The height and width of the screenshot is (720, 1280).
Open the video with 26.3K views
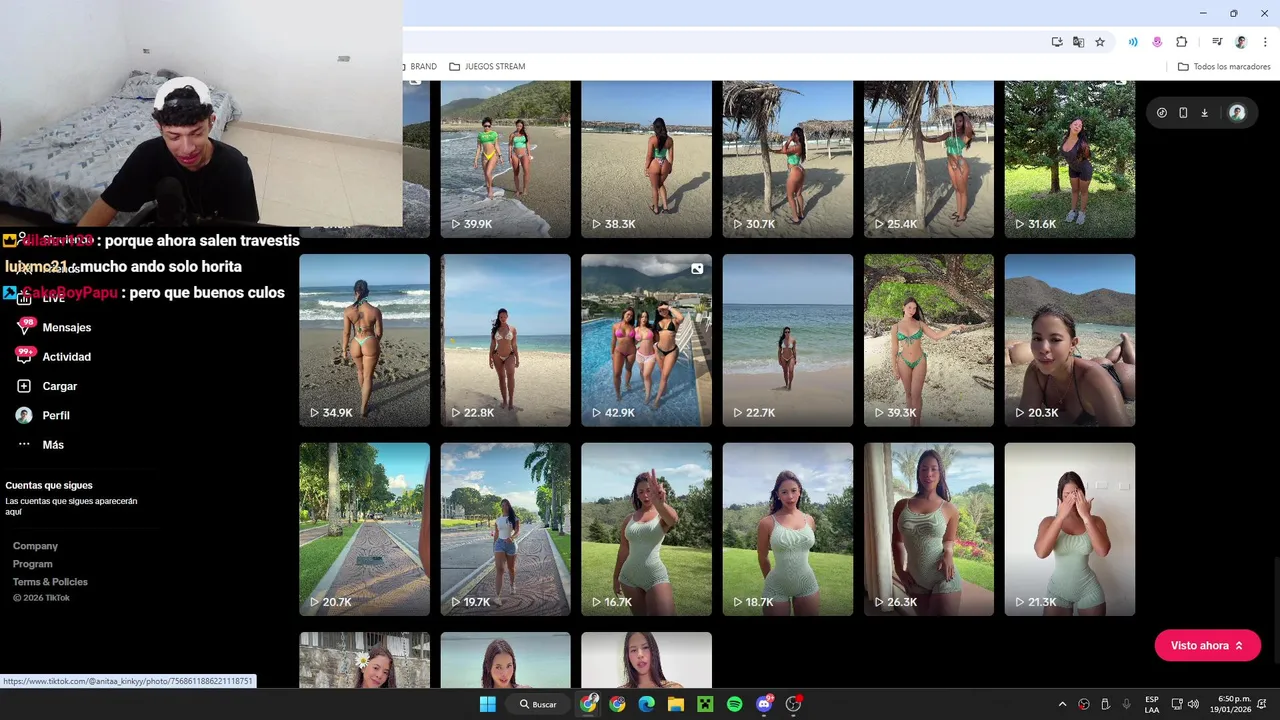click(929, 529)
